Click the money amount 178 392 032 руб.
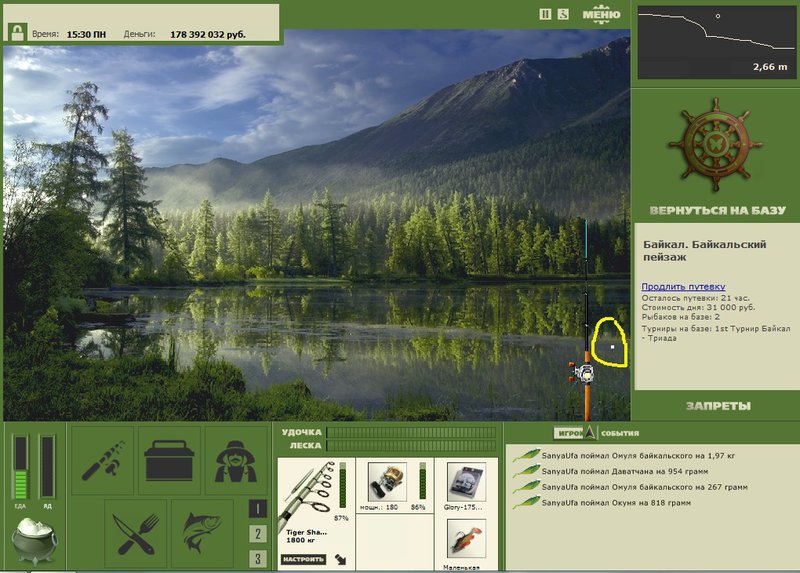This screenshot has height=573, width=800. click(208, 35)
